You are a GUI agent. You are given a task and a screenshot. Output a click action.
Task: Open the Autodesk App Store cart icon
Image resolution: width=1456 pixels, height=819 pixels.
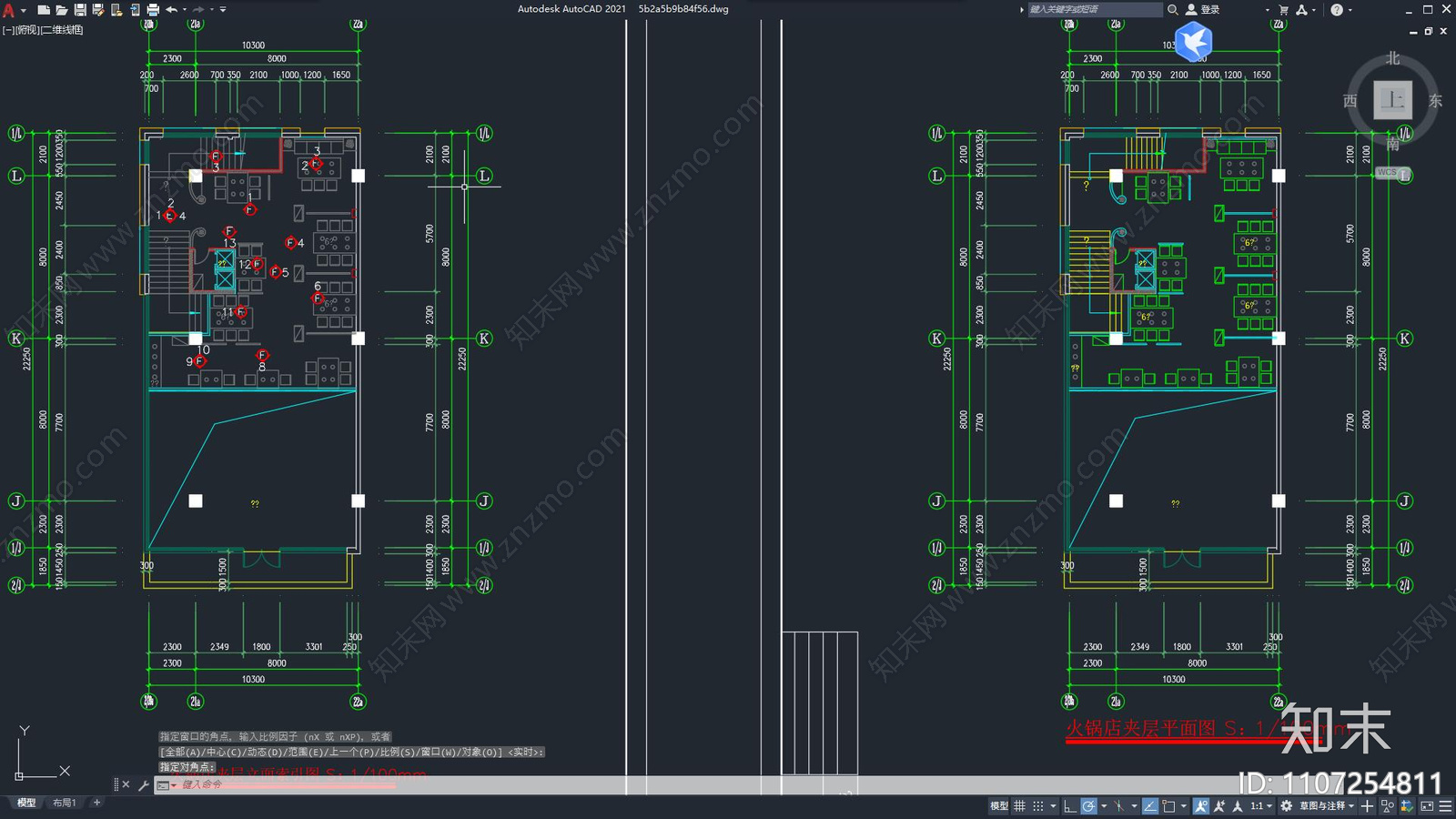pyautogui.click(x=1284, y=10)
